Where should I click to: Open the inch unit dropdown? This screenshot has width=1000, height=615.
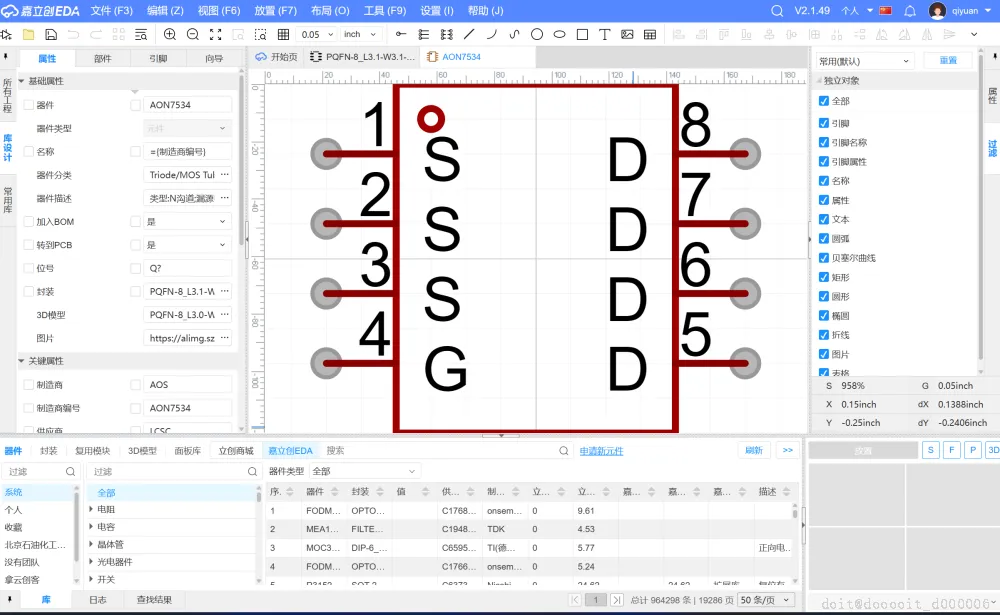(360, 34)
